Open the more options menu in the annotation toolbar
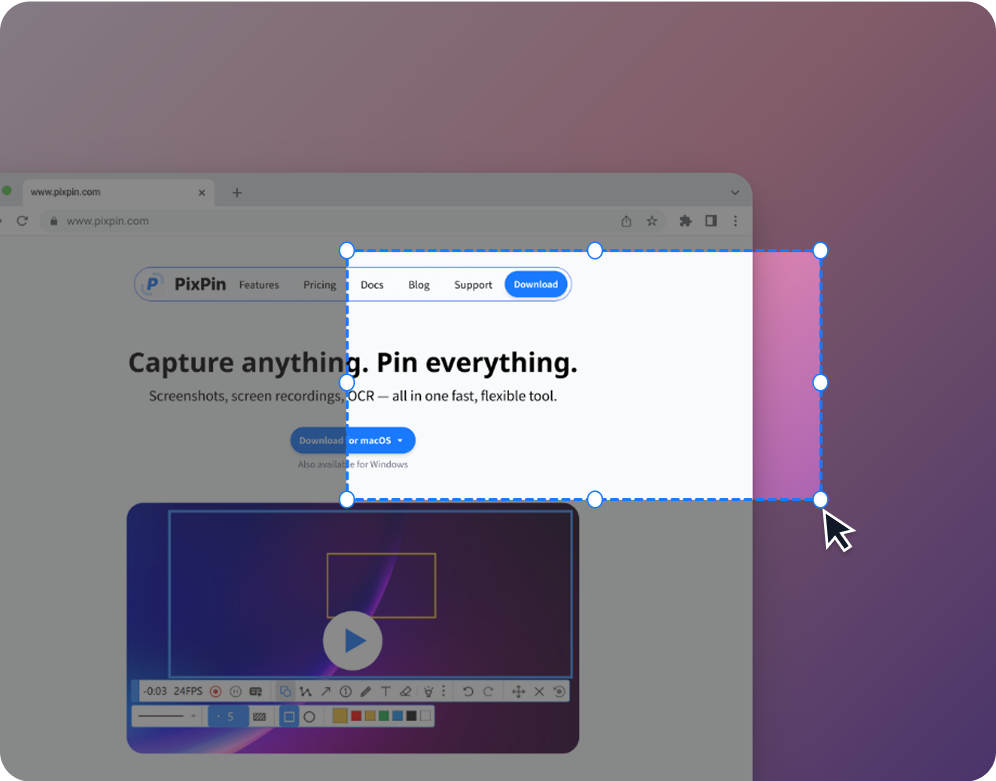Screen dimensions: 996x781 (443, 691)
